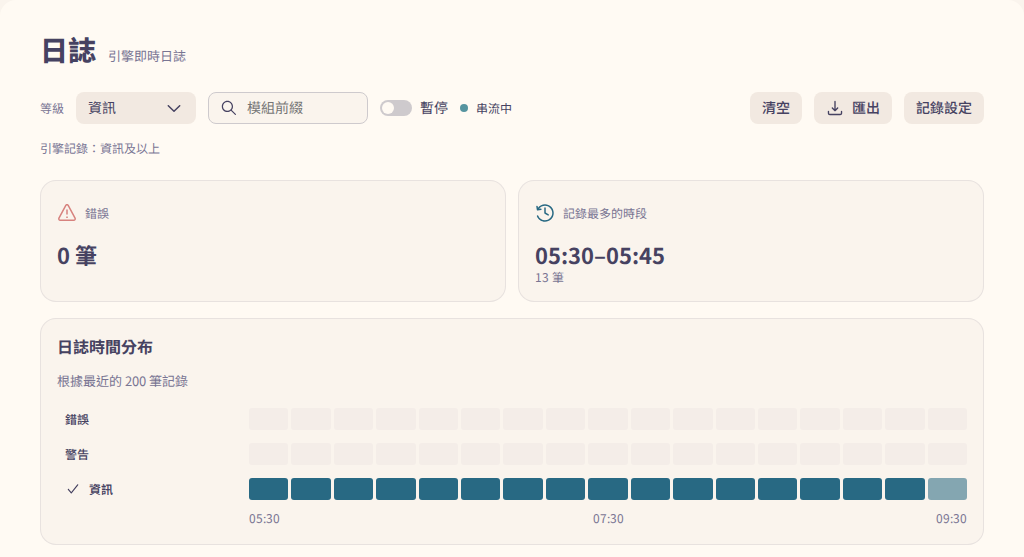1024x557 pixels.
Task: Open 記錄設定 button
Action: pos(944,108)
